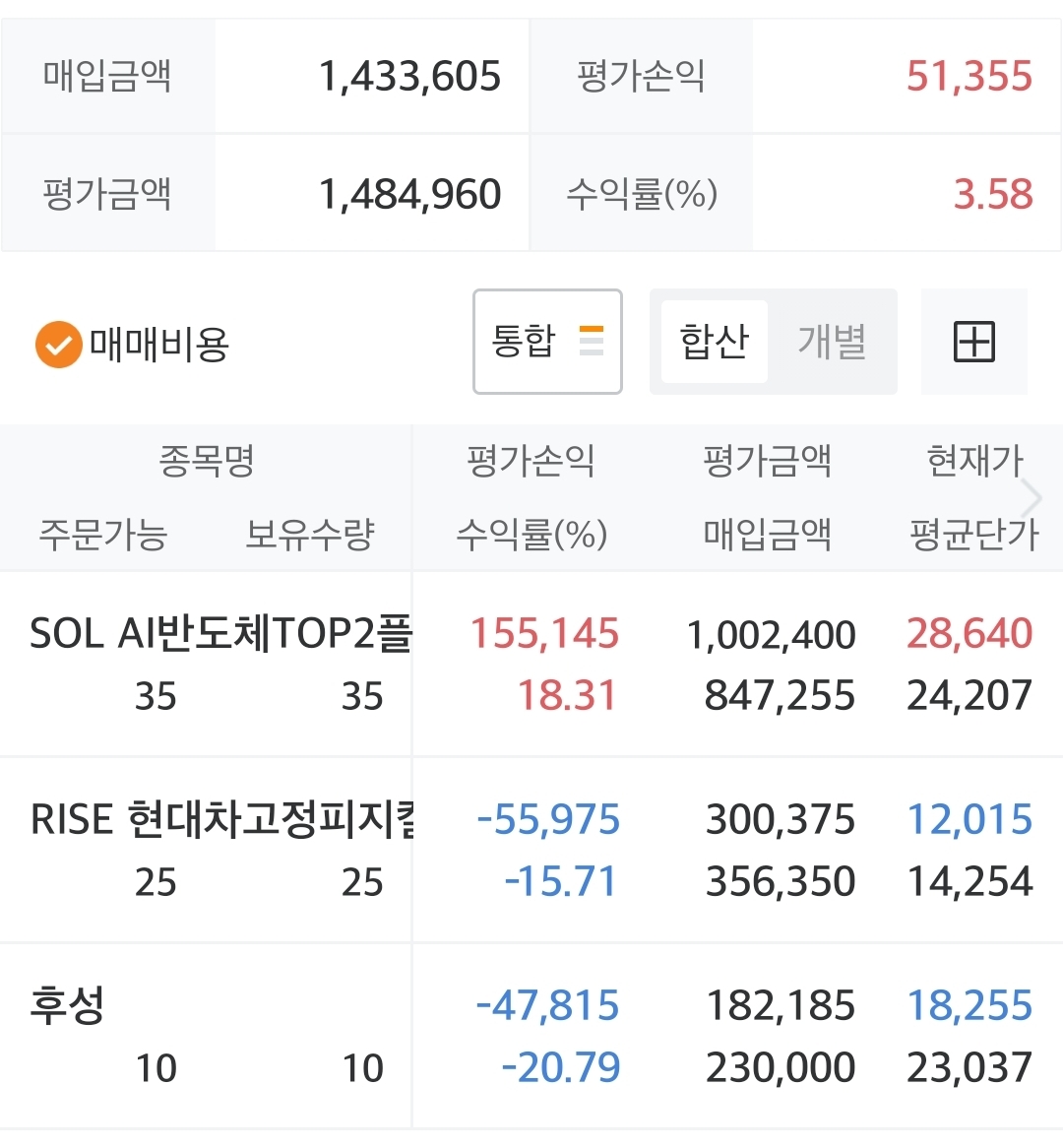1063x1148 pixels.
Task: Tap total 평가손익 value 51,355
Action: tap(969, 76)
